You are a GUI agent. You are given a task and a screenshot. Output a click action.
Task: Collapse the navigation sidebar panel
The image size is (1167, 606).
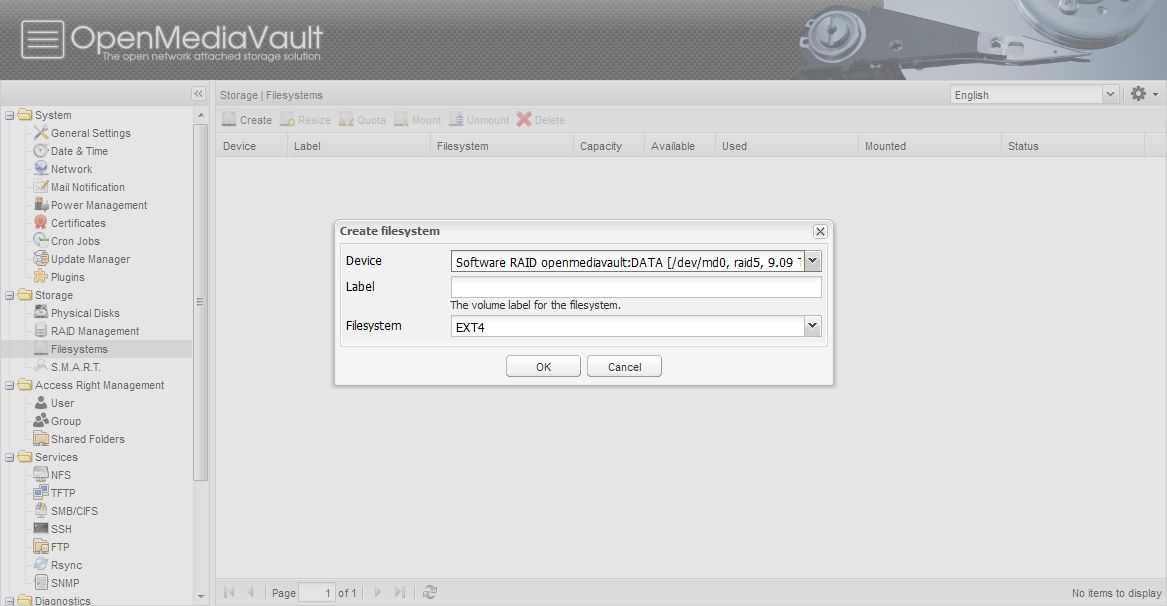pyautogui.click(x=198, y=94)
